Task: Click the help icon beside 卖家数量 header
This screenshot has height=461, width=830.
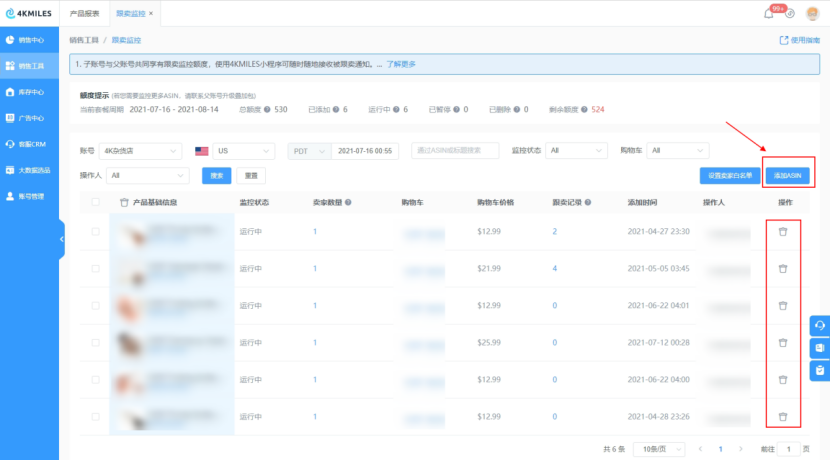Action: (x=348, y=202)
